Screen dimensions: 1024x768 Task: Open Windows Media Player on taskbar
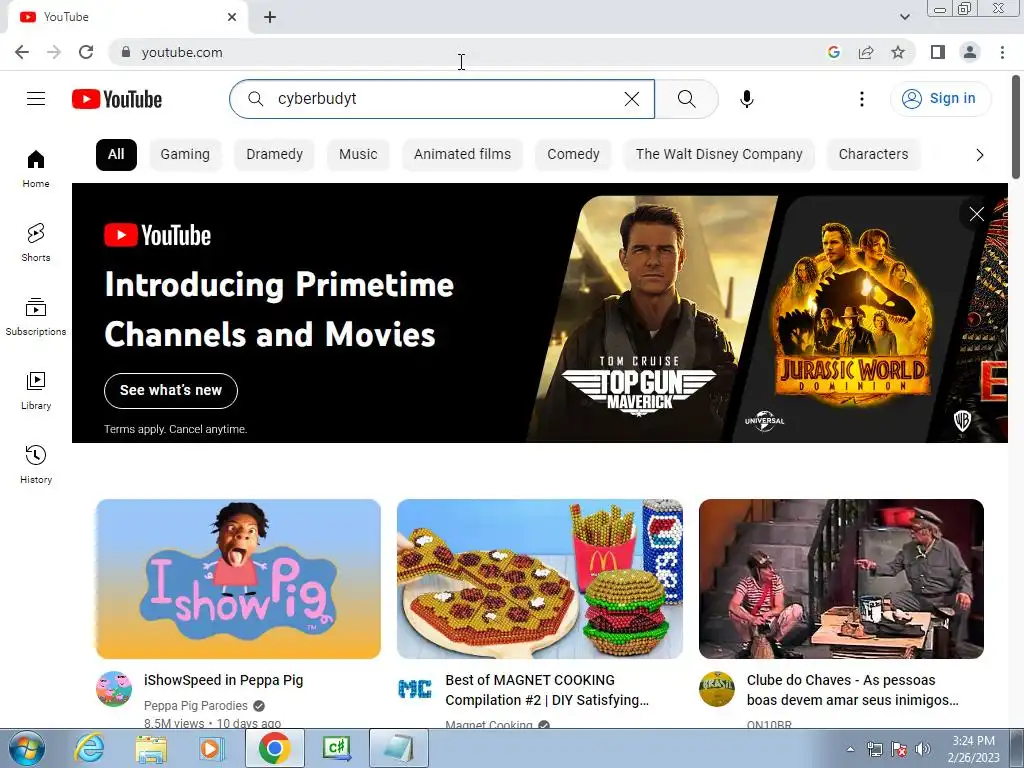point(212,748)
